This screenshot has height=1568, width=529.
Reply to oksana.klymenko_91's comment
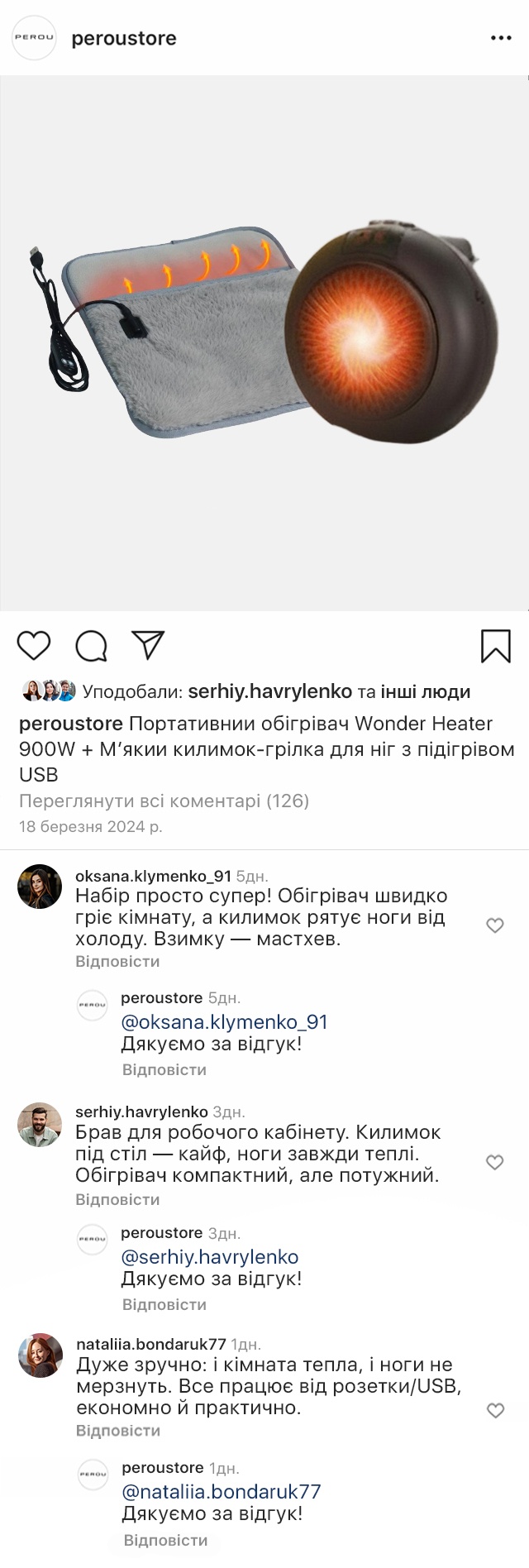tap(117, 962)
